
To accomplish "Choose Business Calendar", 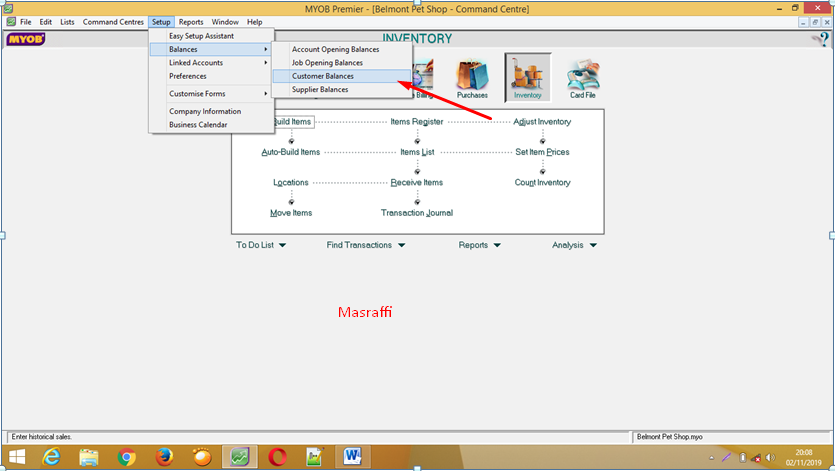I will (211, 125).
